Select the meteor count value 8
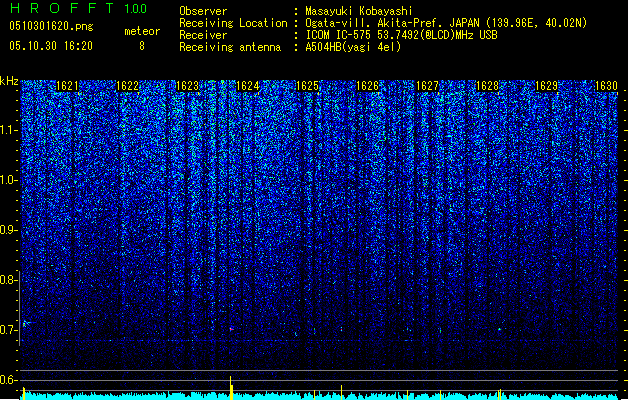Viewport: 629px width, 400px height. 142,46
